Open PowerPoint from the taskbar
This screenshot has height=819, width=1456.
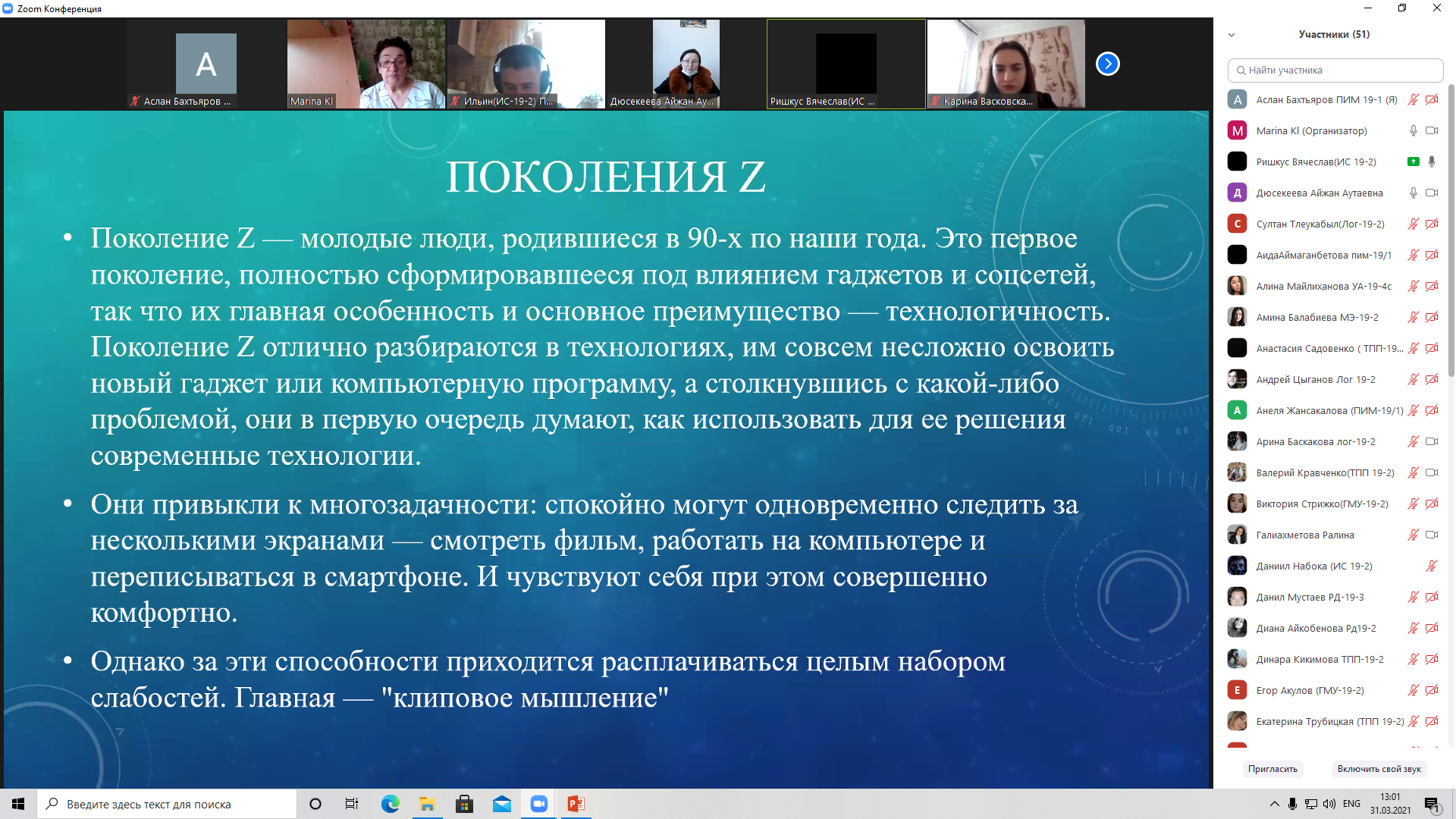pyautogui.click(x=576, y=804)
